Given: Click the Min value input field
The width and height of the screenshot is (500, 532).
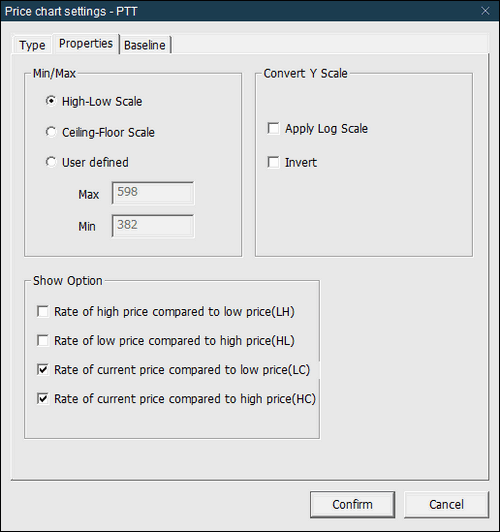Looking at the screenshot, I should 153,226.
